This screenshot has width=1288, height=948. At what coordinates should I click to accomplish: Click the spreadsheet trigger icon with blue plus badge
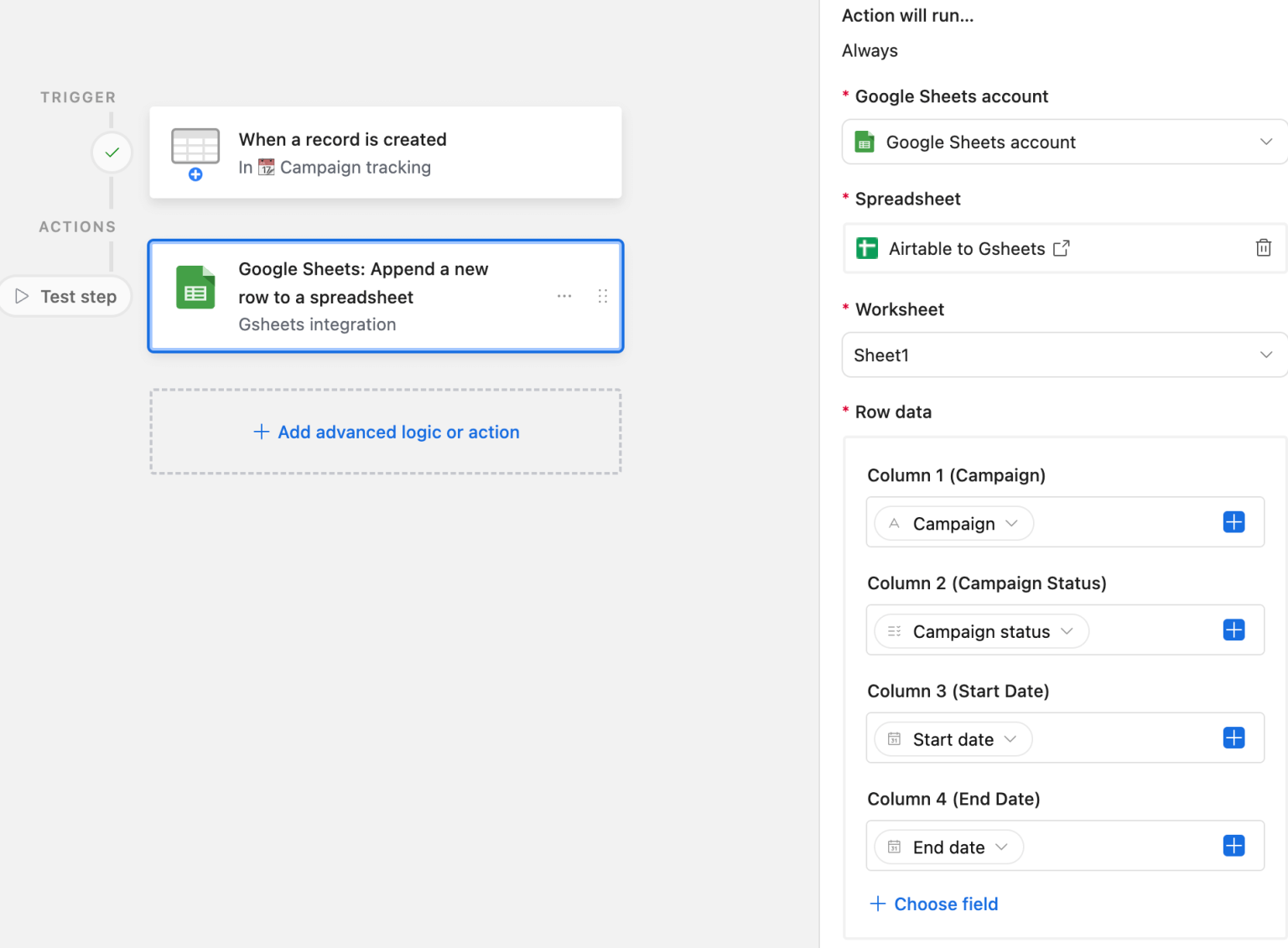click(x=195, y=152)
